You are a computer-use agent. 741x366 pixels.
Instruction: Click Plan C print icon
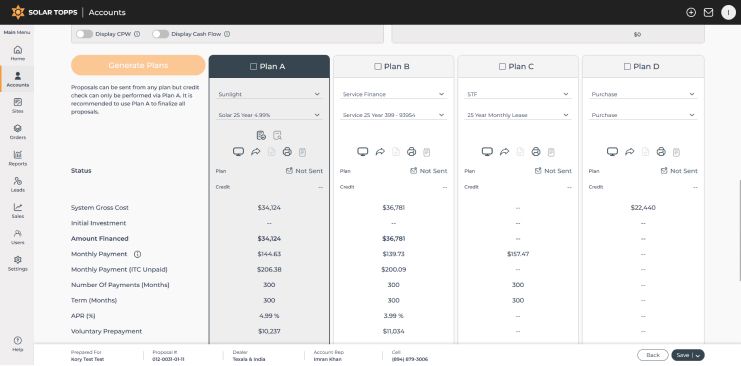535,152
